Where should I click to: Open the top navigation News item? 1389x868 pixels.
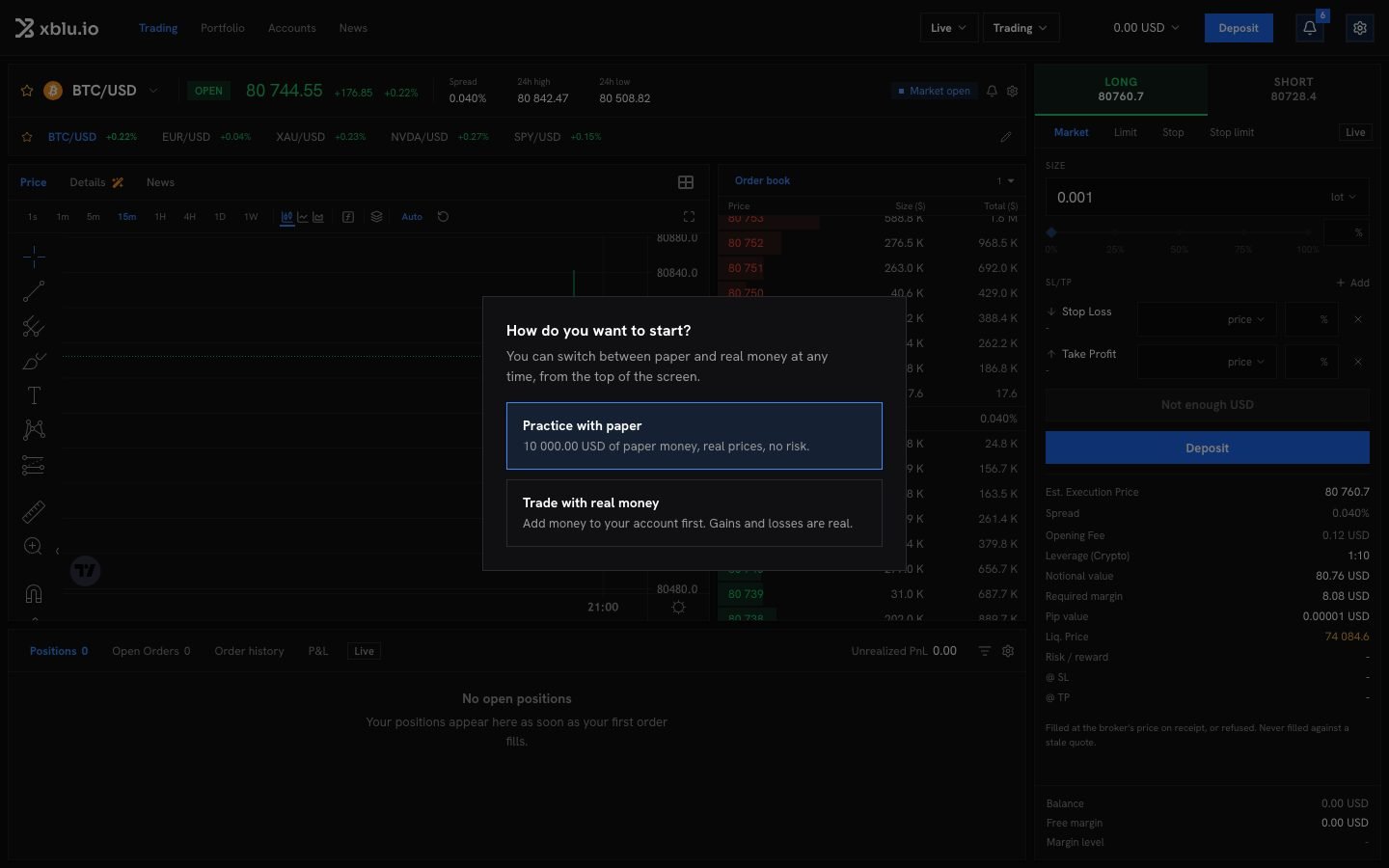point(353,28)
